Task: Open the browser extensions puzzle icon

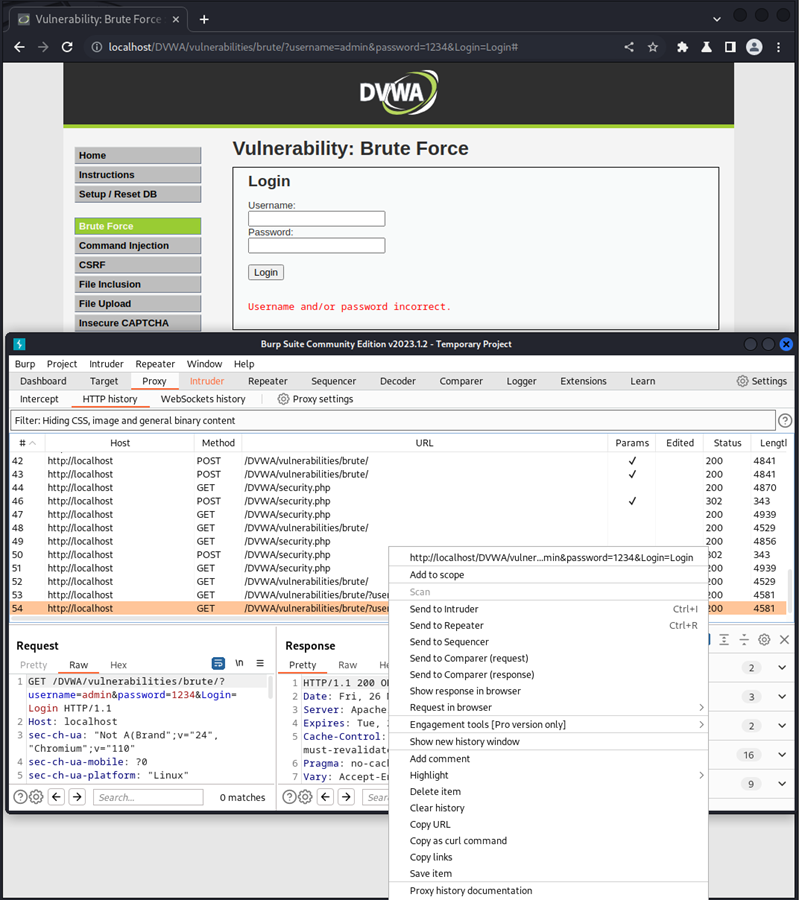Action: pyautogui.click(x=682, y=47)
